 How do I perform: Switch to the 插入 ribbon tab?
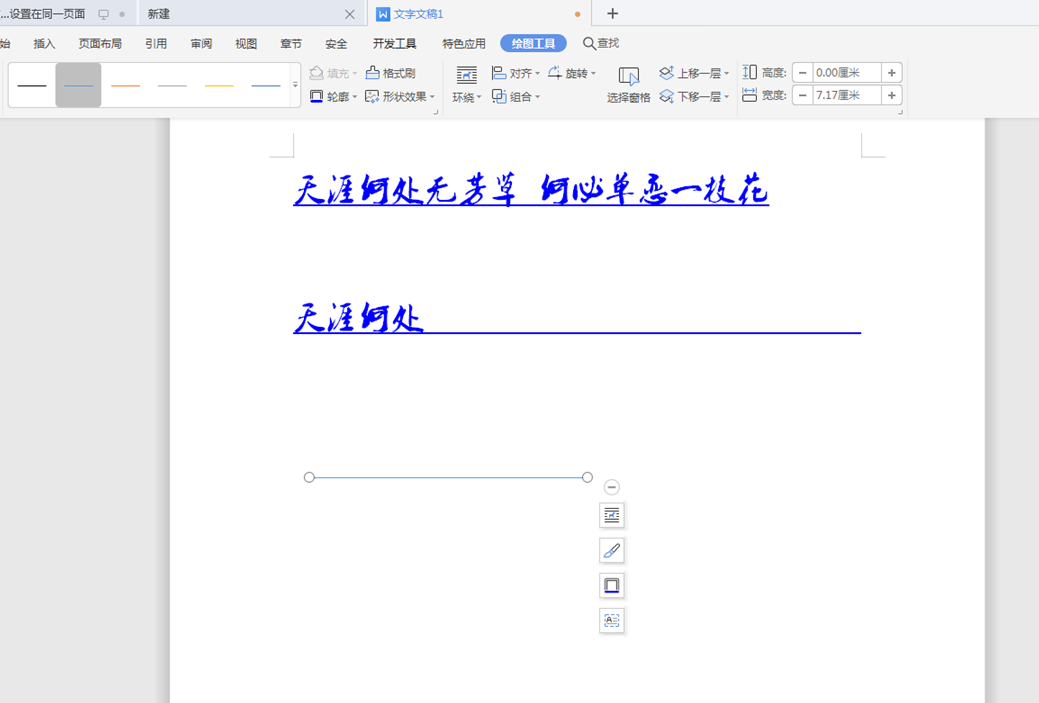tap(44, 43)
